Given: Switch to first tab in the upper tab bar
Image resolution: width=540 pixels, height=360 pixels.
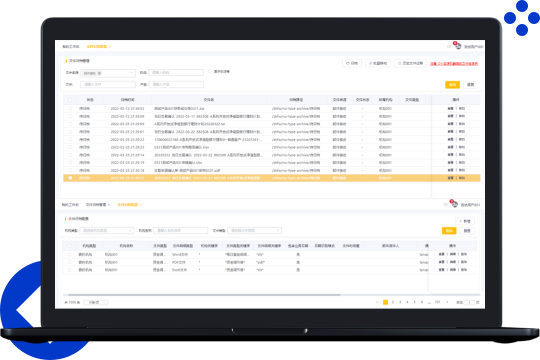Looking at the screenshot, I should [x=71, y=47].
